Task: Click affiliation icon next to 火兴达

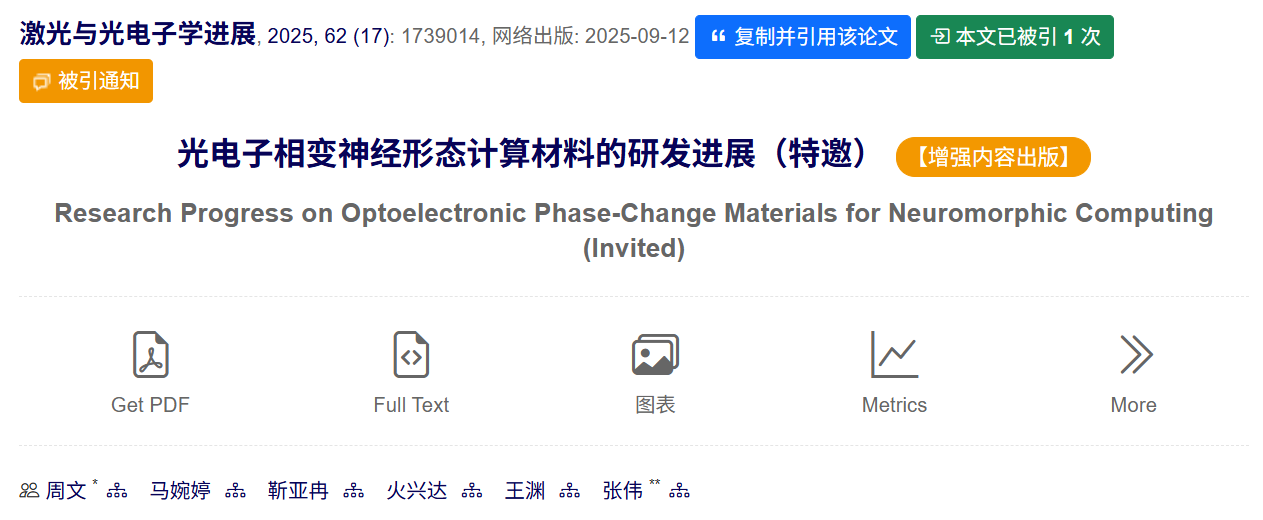Action: 472,491
